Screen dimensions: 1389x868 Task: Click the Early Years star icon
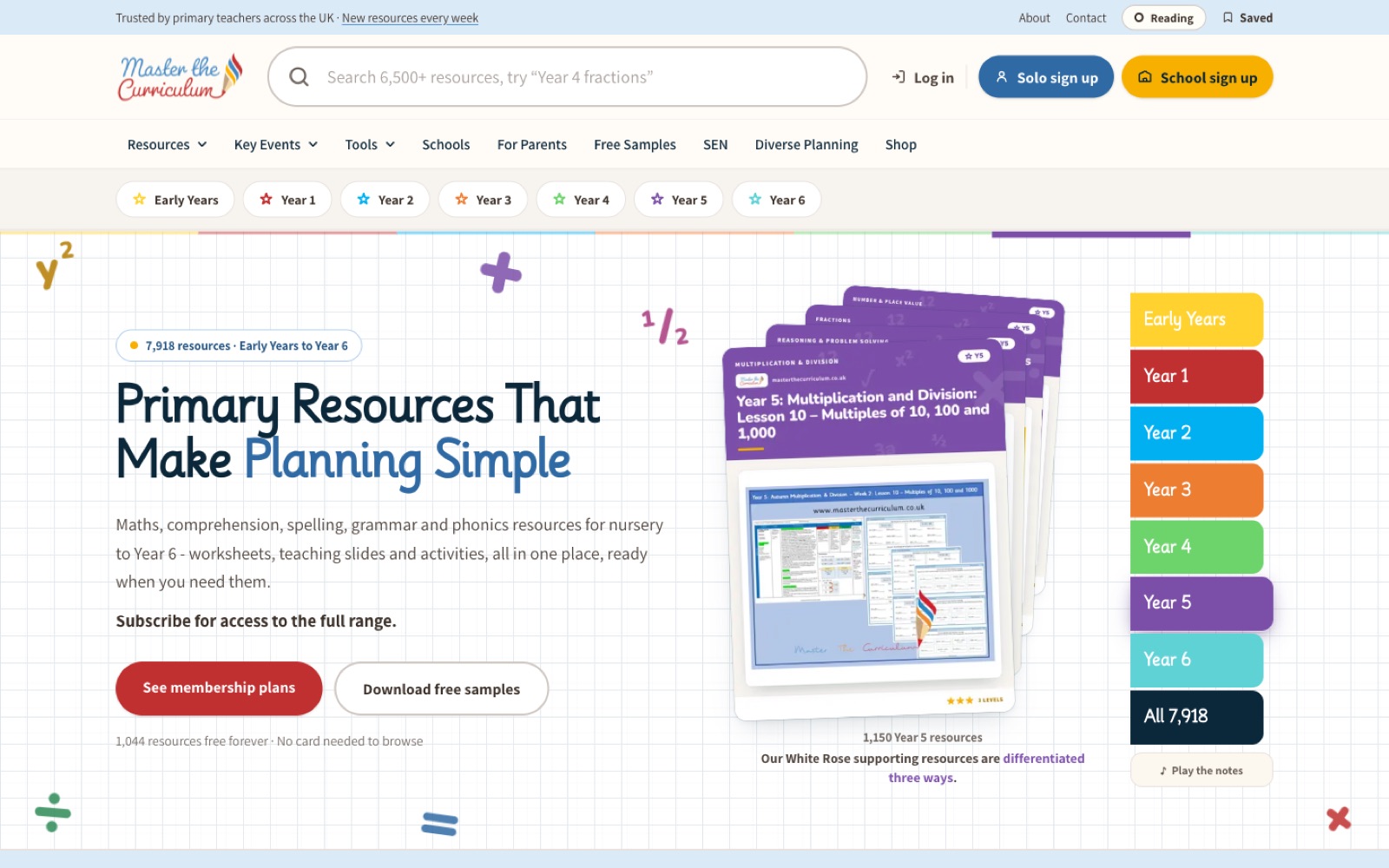(x=139, y=200)
